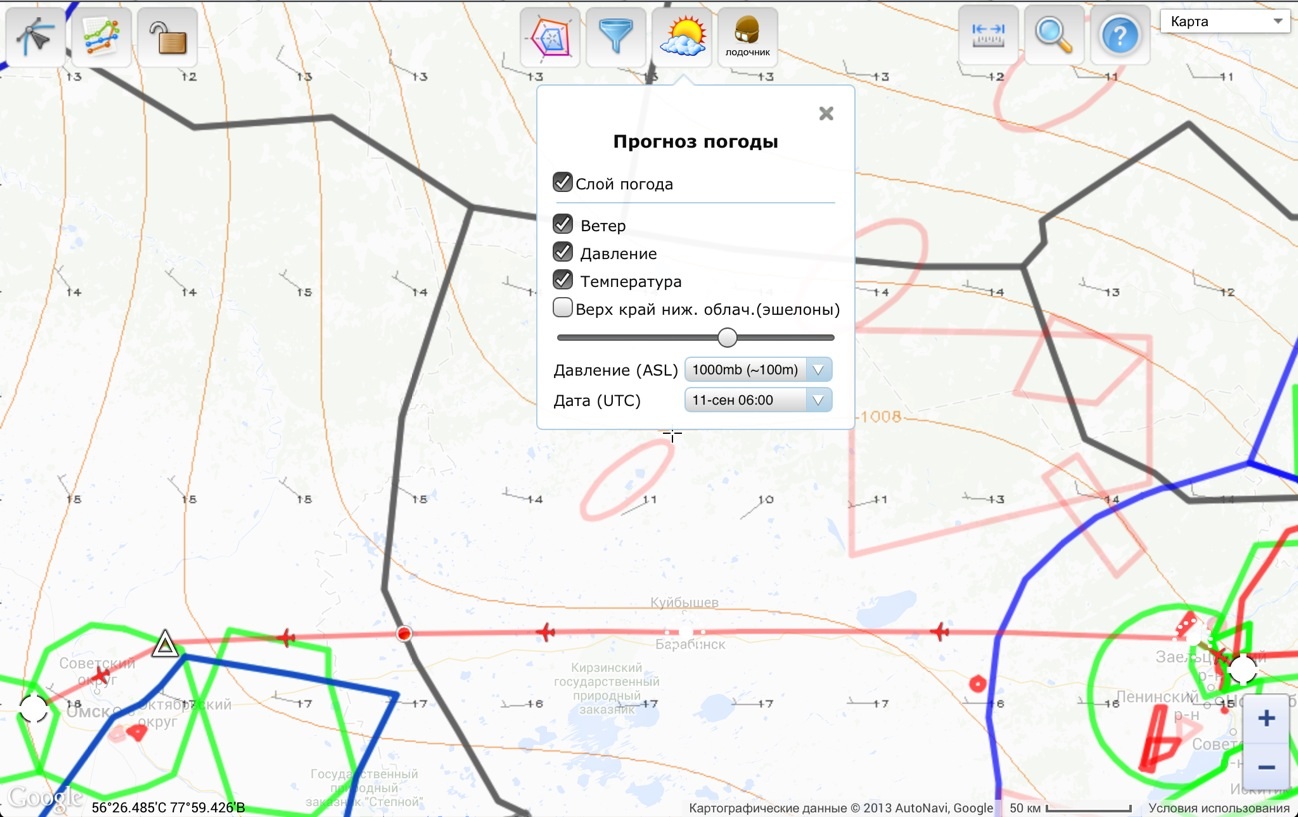Toggle the weather forecast sun-cloud icon

point(682,37)
